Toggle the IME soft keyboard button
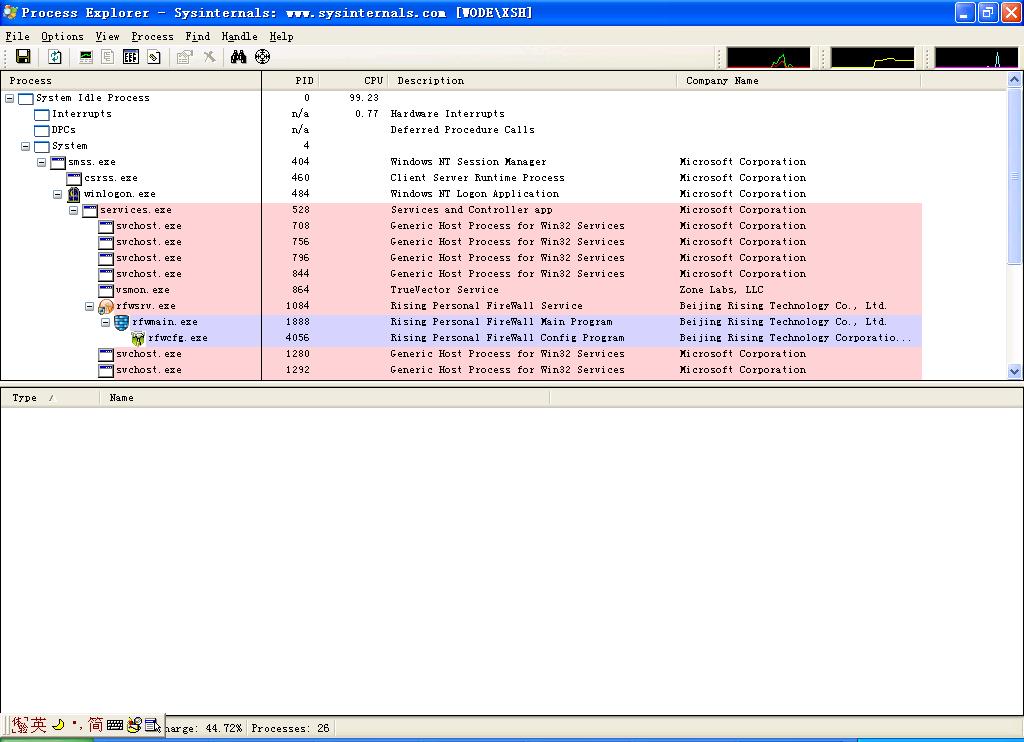 115,724
